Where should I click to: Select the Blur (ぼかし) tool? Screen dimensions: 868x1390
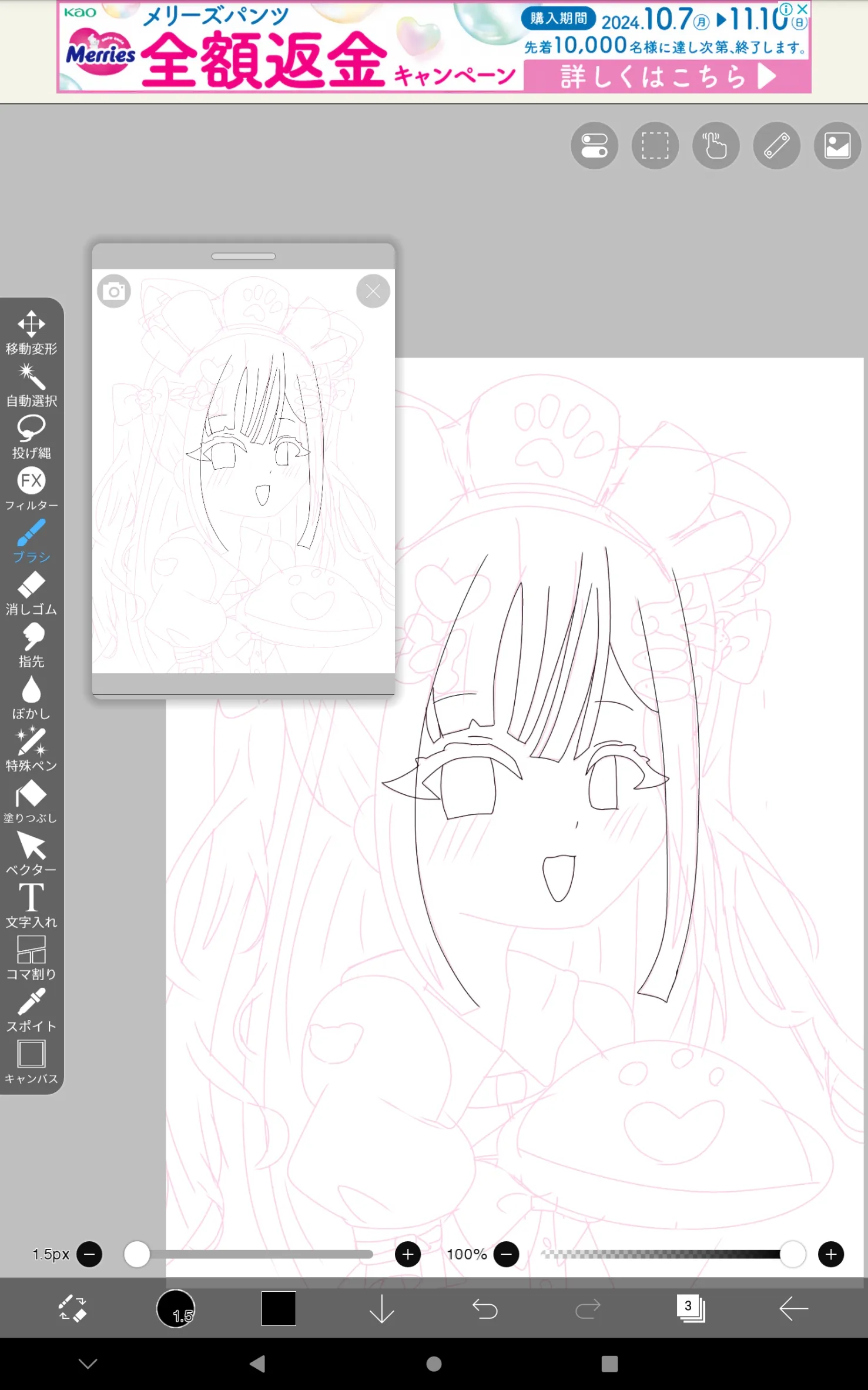[x=31, y=697]
